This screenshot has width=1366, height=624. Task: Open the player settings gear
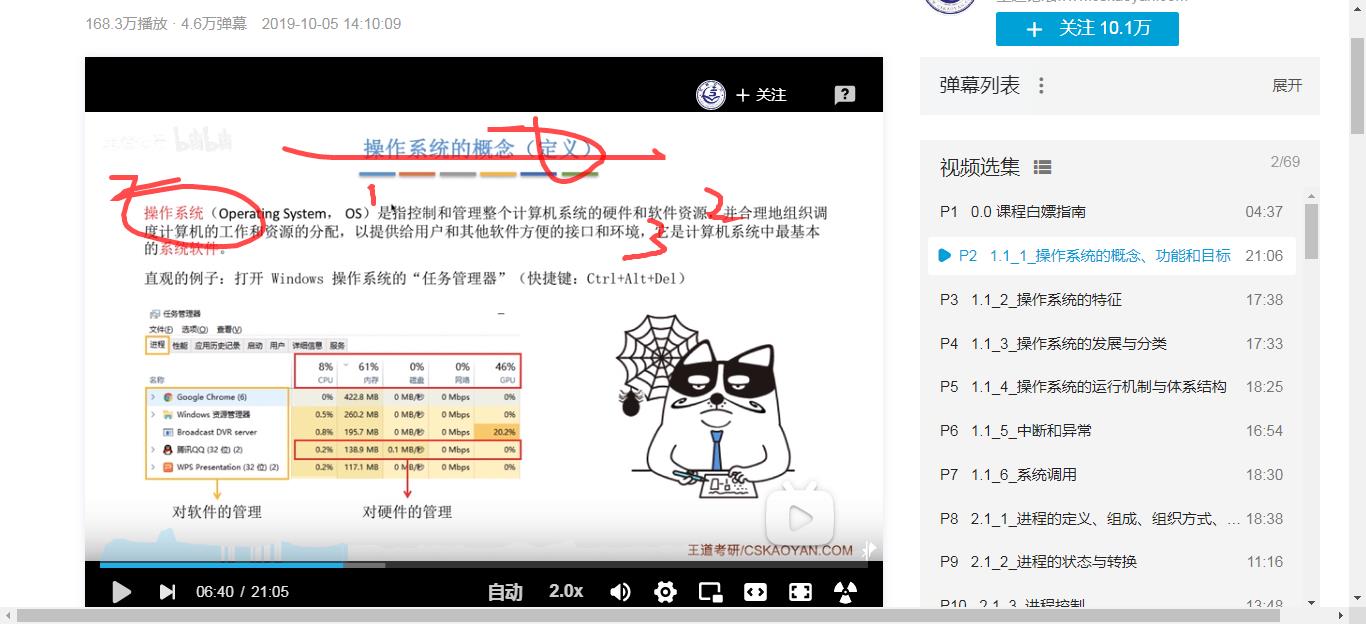(x=665, y=592)
